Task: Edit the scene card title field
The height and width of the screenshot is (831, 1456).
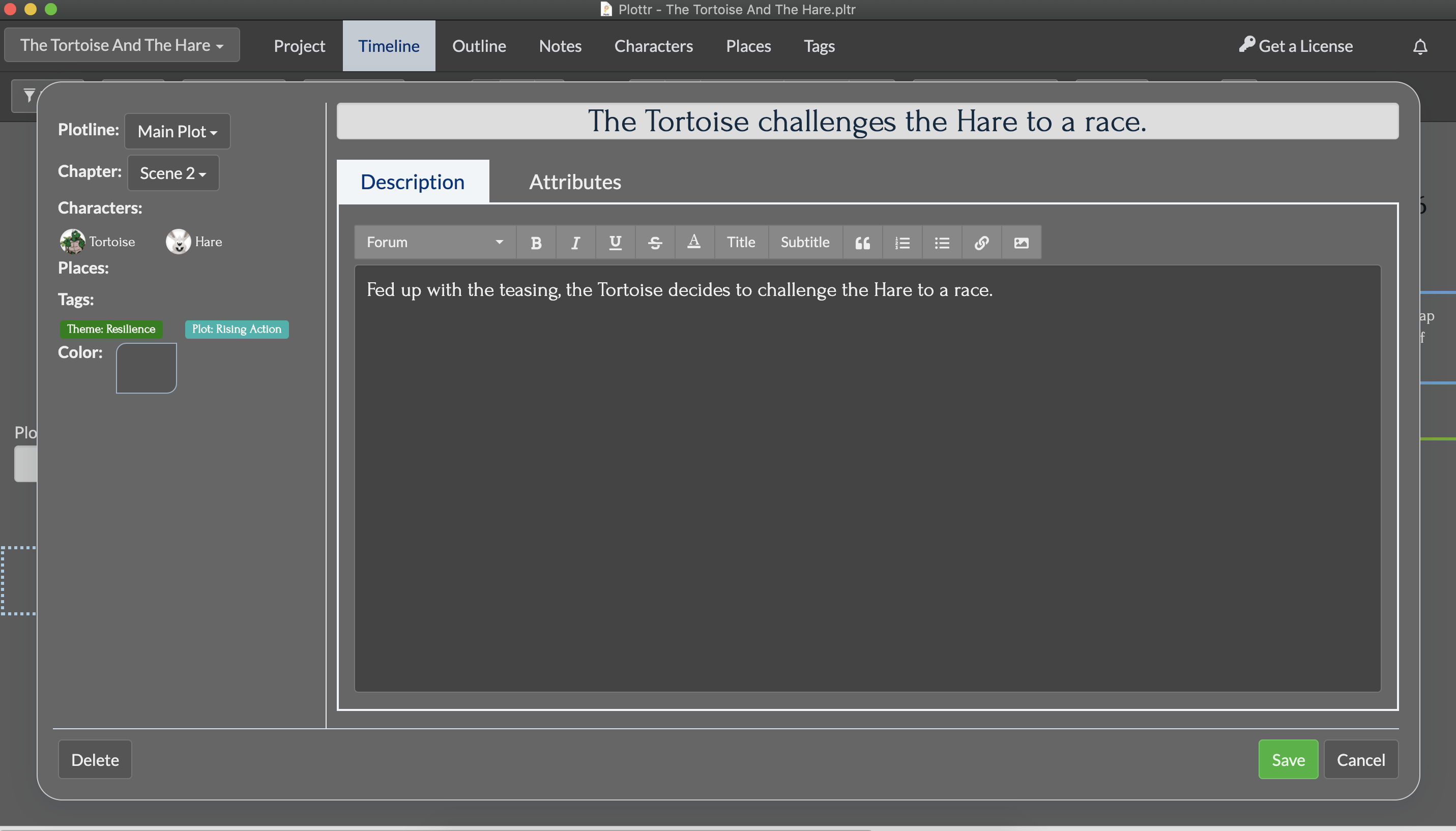Action: pos(866,121)
